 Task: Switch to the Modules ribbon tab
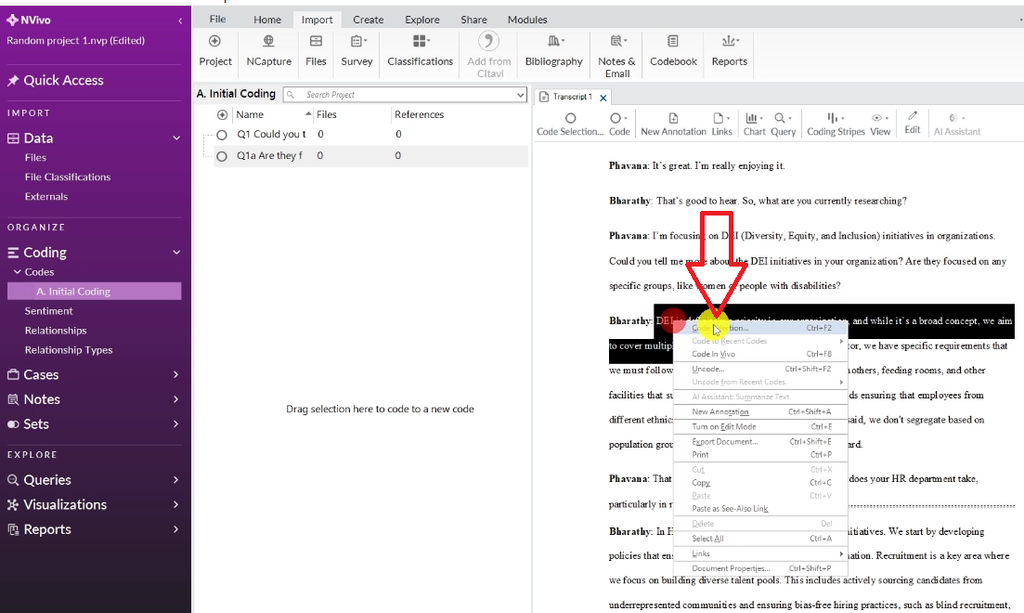click(x=527, y=20)
